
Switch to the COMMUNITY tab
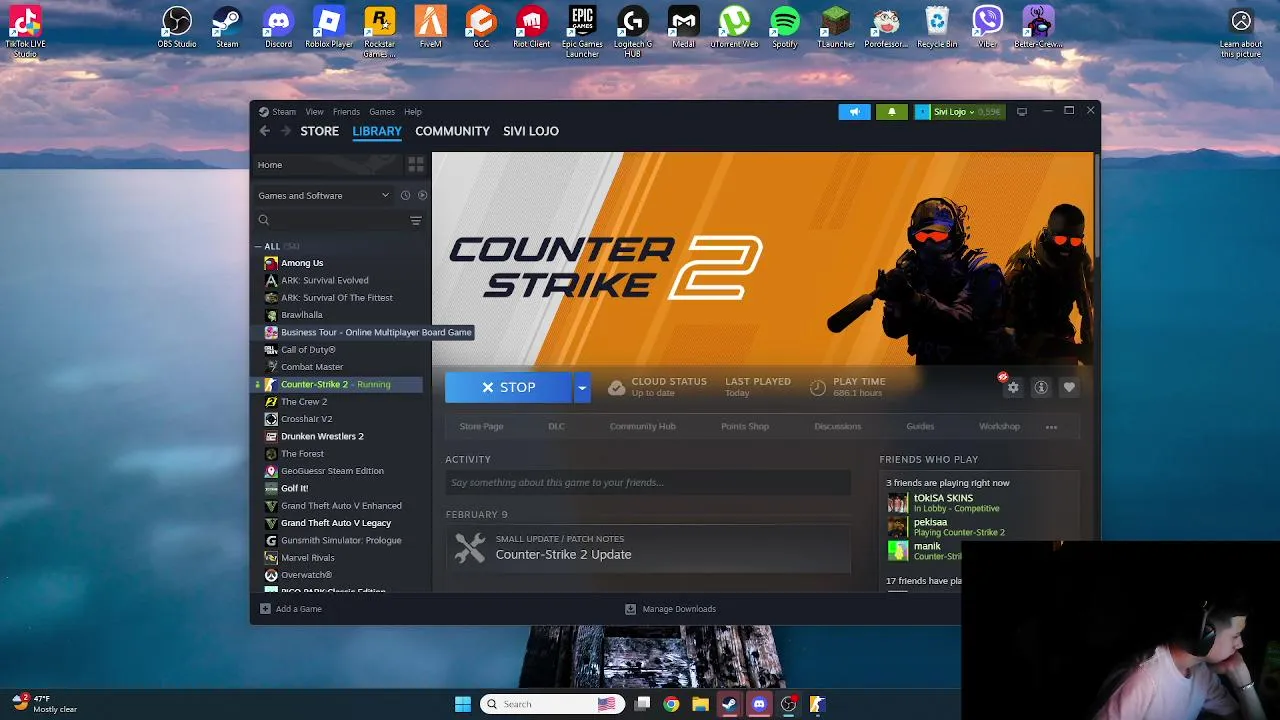tap(452, 131)
